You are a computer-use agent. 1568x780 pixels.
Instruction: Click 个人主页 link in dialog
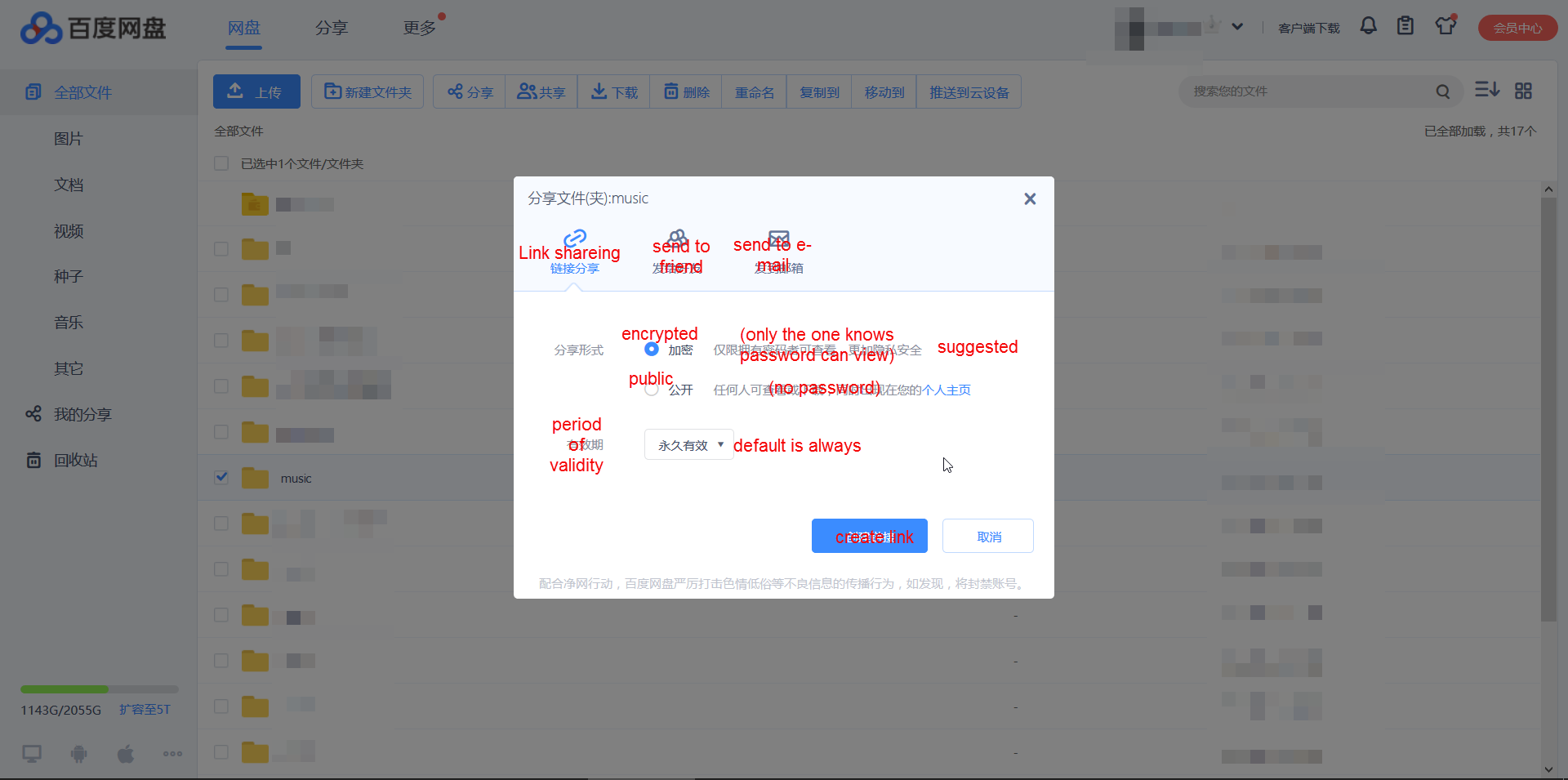(947, 390)
